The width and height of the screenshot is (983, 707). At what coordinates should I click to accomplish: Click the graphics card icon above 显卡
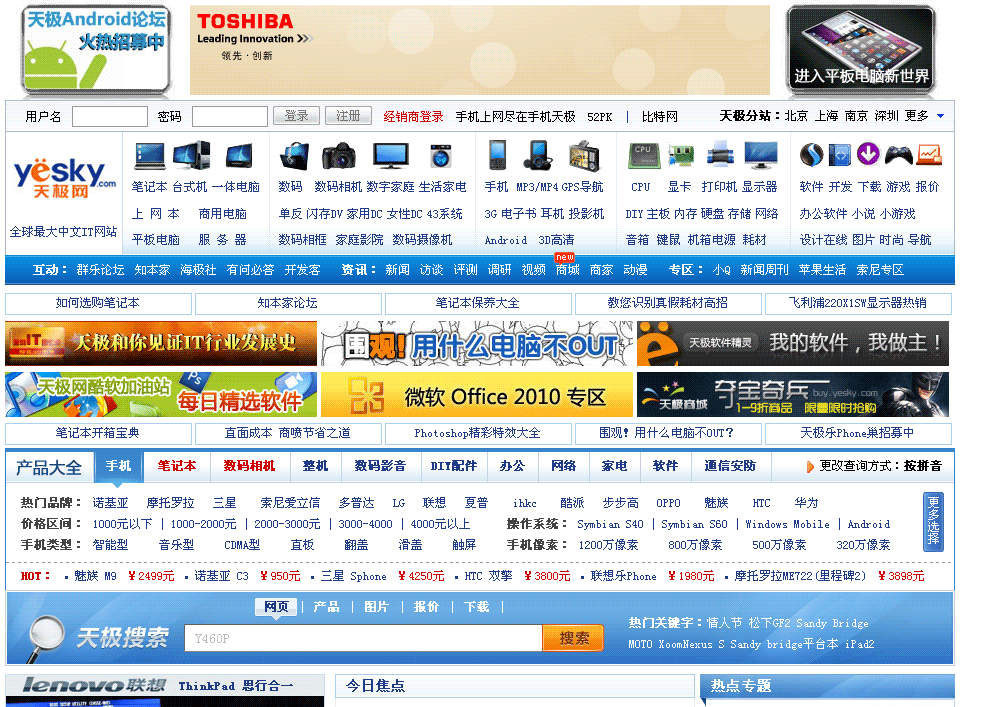tap(681, 156)
